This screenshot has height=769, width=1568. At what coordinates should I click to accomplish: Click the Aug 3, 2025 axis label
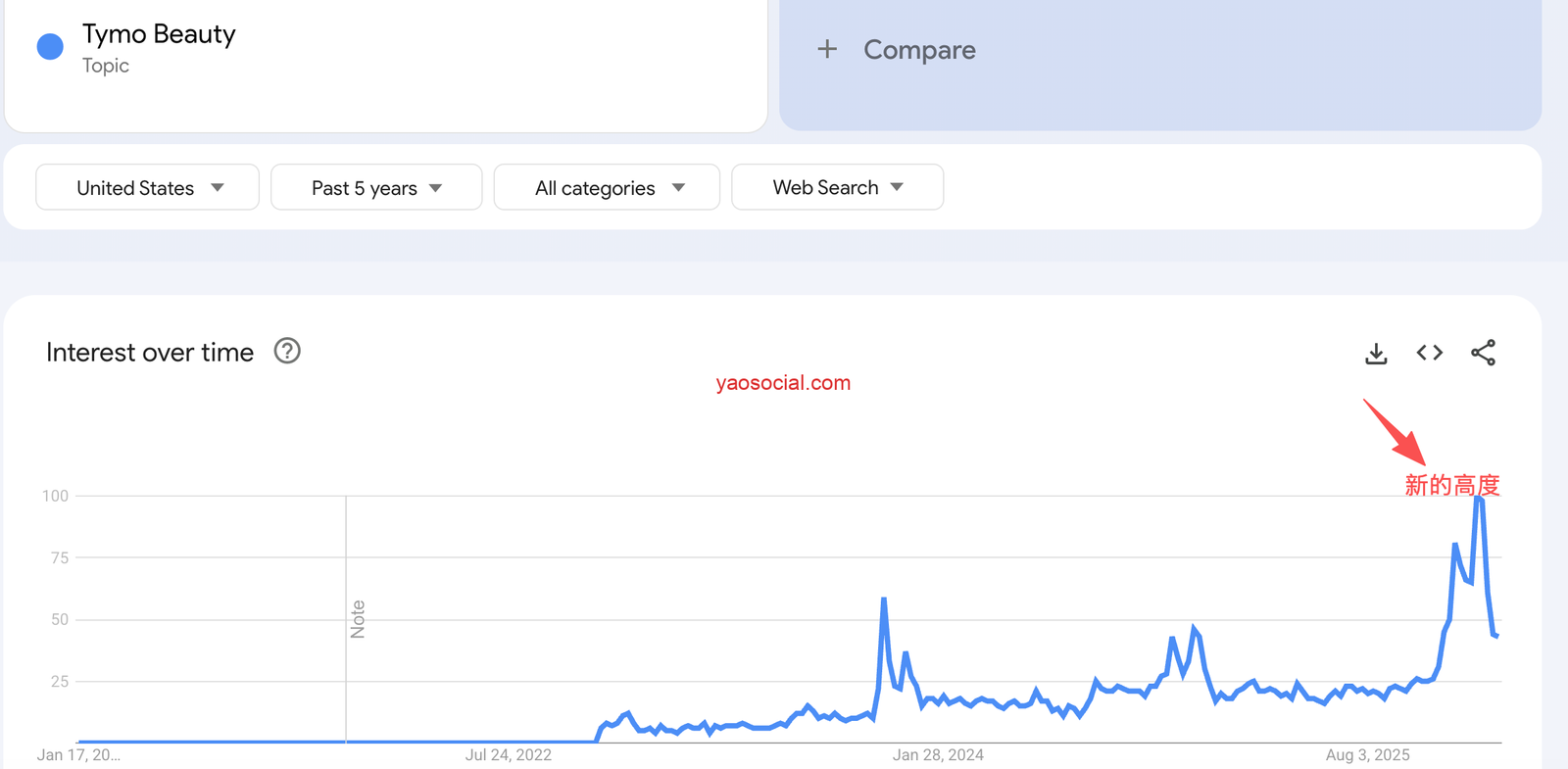pyautogui.click(x=1367, y=754)
